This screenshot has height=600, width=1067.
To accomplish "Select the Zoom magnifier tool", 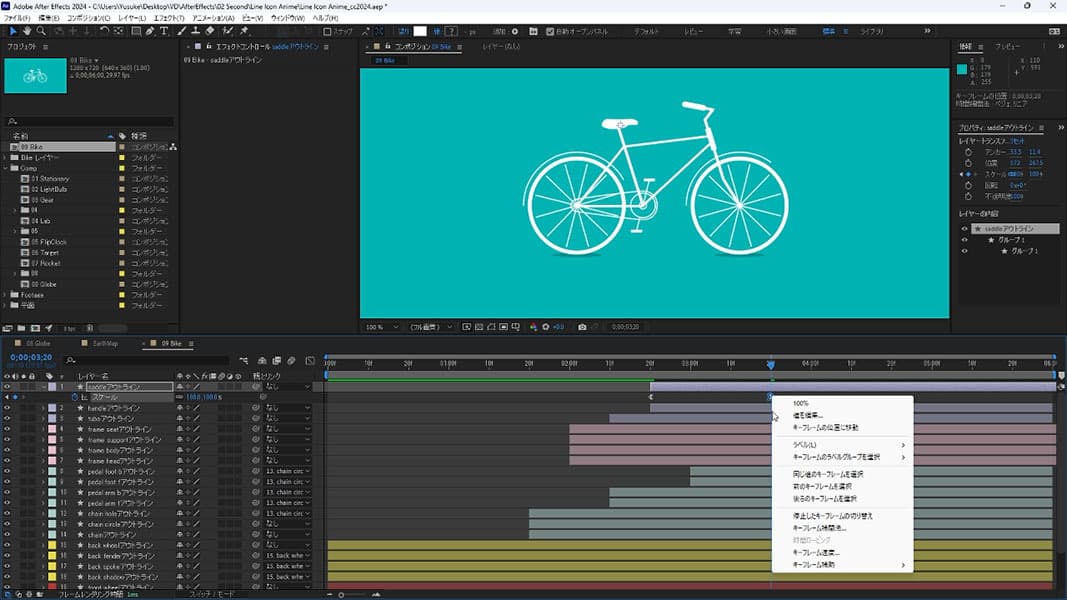I will tap(41, 31).
